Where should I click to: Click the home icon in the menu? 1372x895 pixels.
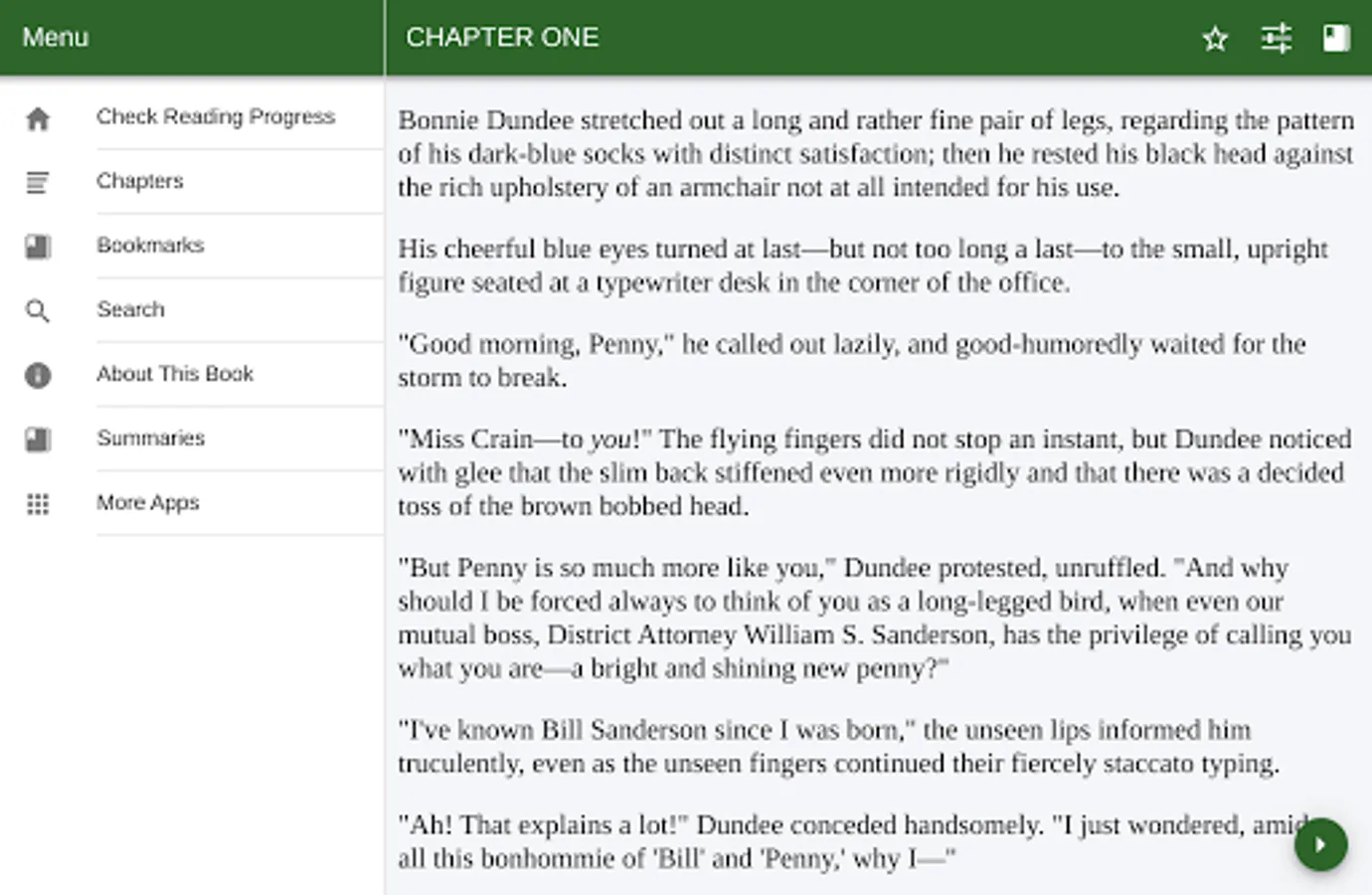(38, 119)
